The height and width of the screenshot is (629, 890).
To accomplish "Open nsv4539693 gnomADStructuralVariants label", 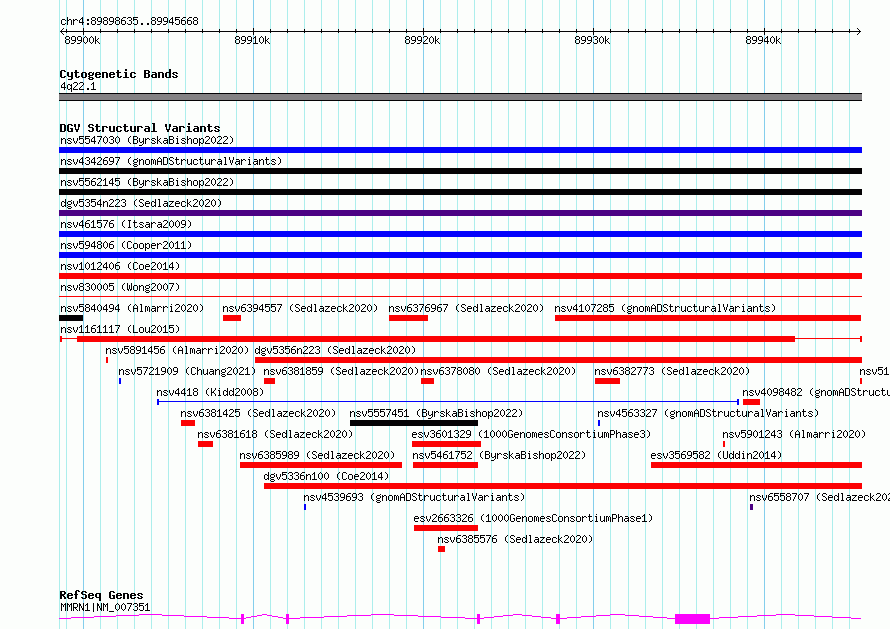I will [414, 497].
